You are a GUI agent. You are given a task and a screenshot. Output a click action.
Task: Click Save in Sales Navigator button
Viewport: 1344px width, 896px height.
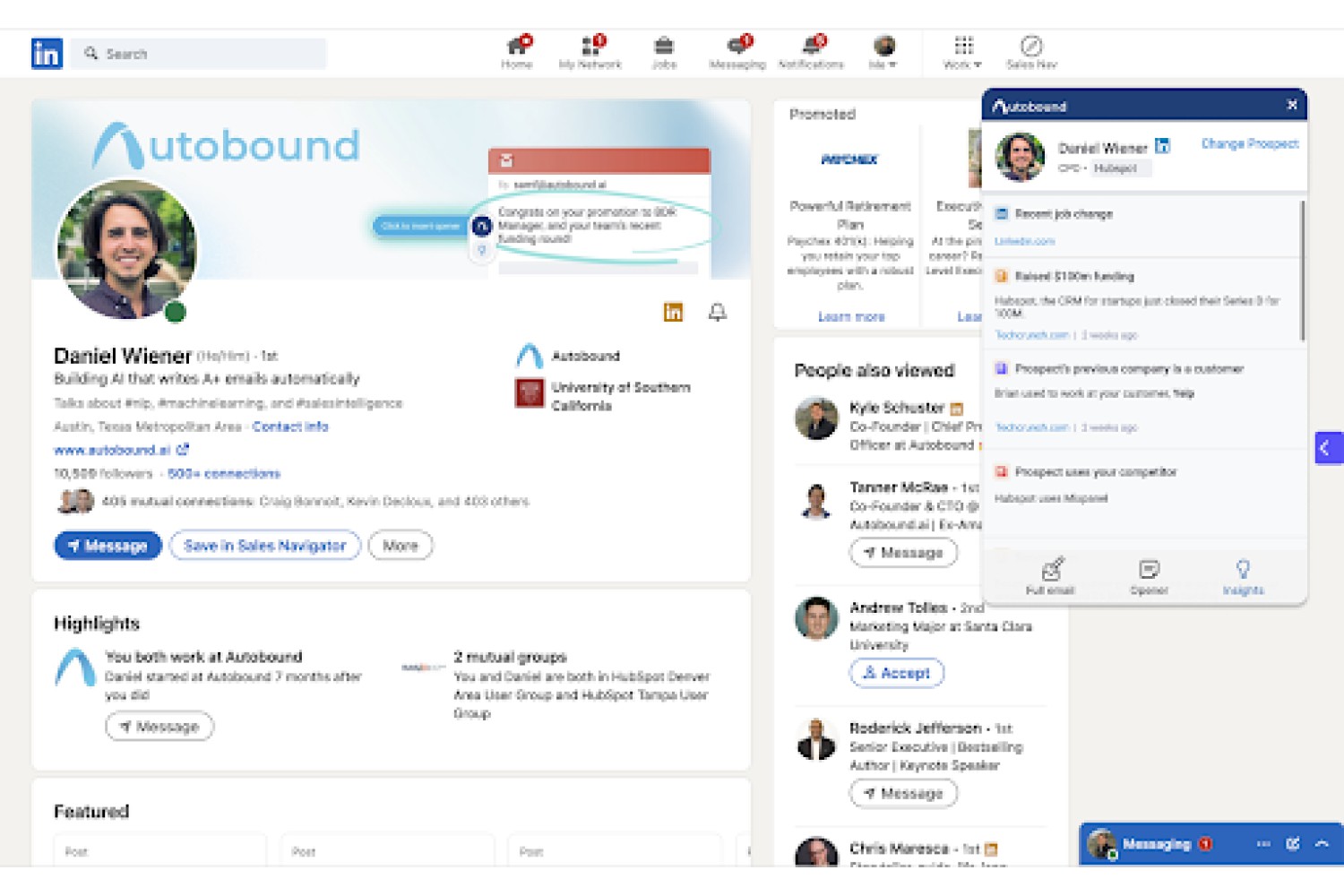pos(265,546)
